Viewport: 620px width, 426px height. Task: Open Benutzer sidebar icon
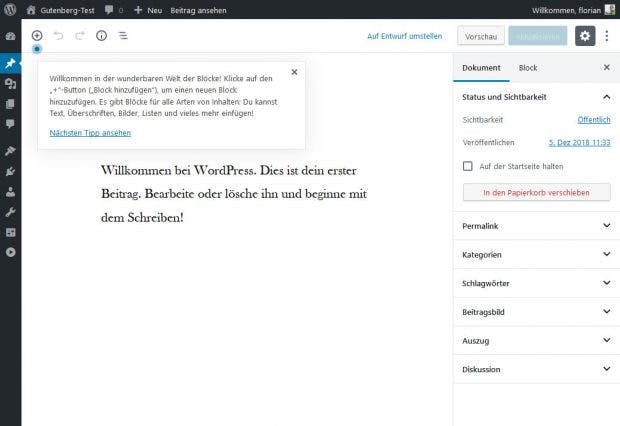point(10,192)
